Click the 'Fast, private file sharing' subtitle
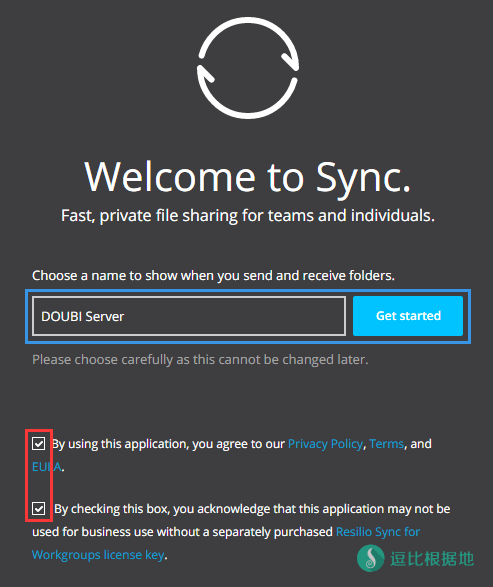 tap(248, 216)
